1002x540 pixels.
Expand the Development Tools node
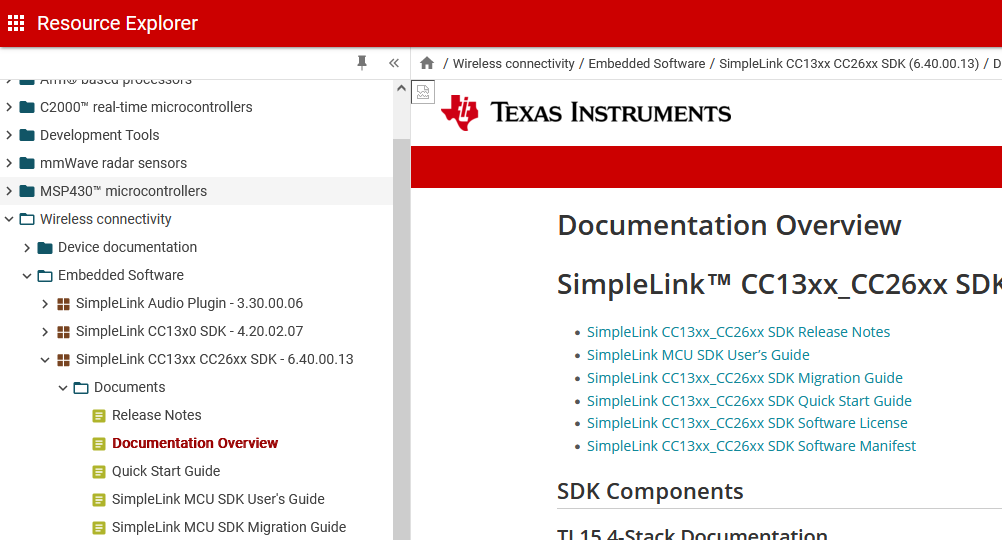[x=9, y=135]
